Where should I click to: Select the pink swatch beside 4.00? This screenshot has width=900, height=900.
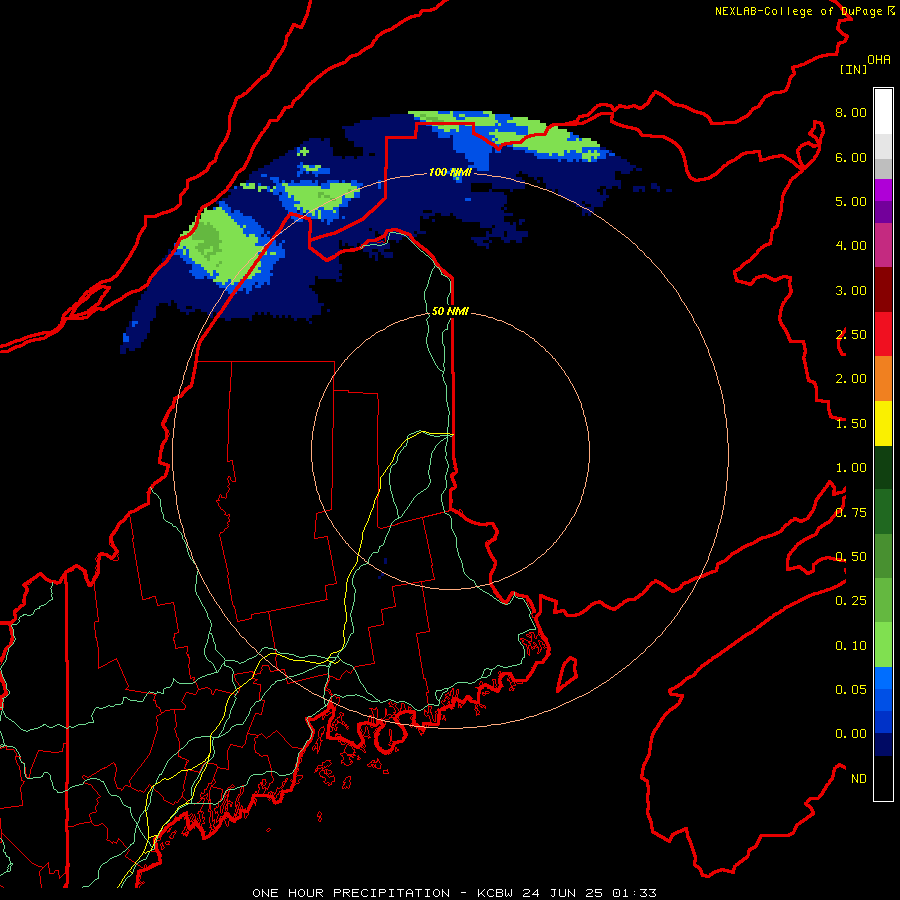point(883,245)
